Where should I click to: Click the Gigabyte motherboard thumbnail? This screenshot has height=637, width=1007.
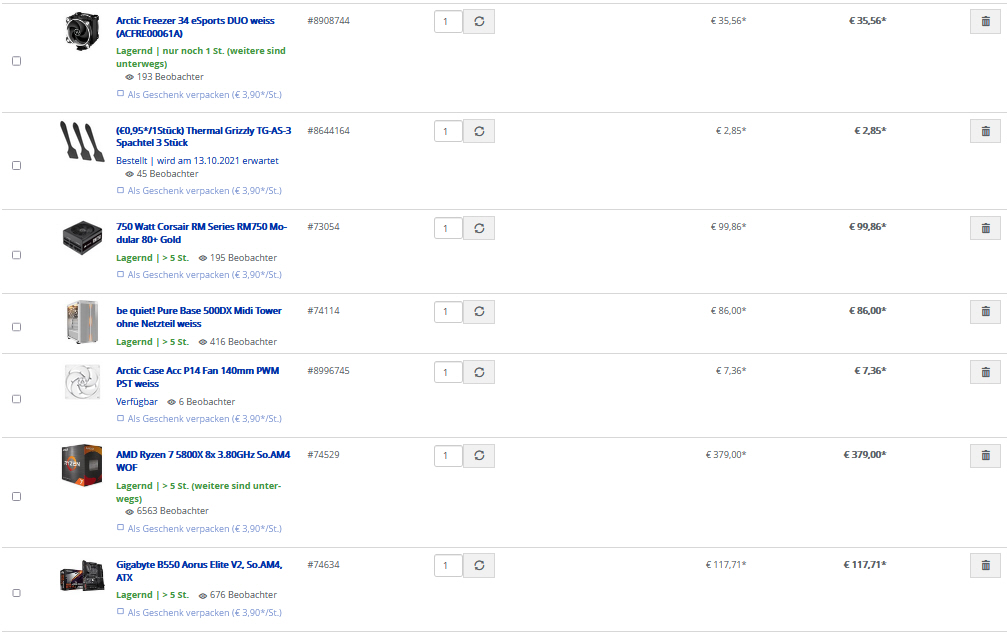[x=82, y=575]
